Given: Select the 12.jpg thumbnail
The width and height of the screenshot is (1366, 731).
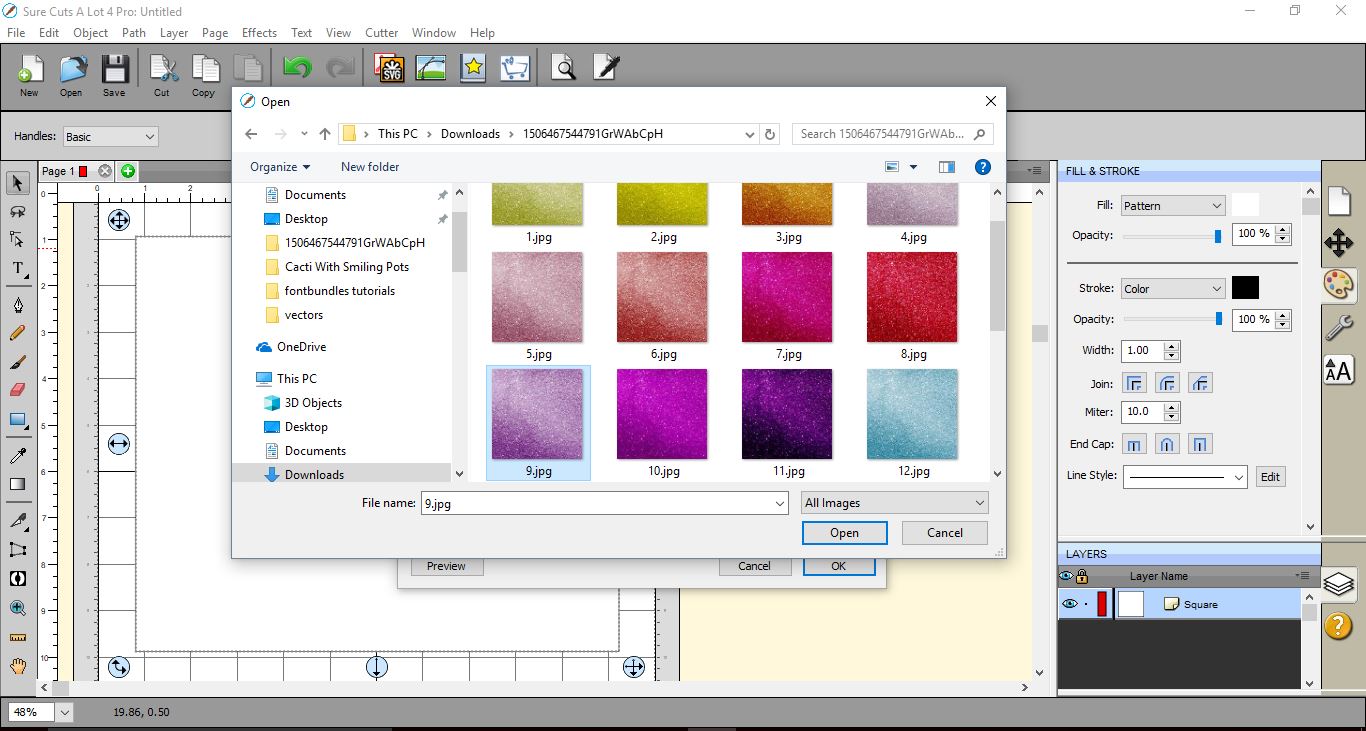Looking at the screenshot, I should pyautogui.click(x=911, y=413).
